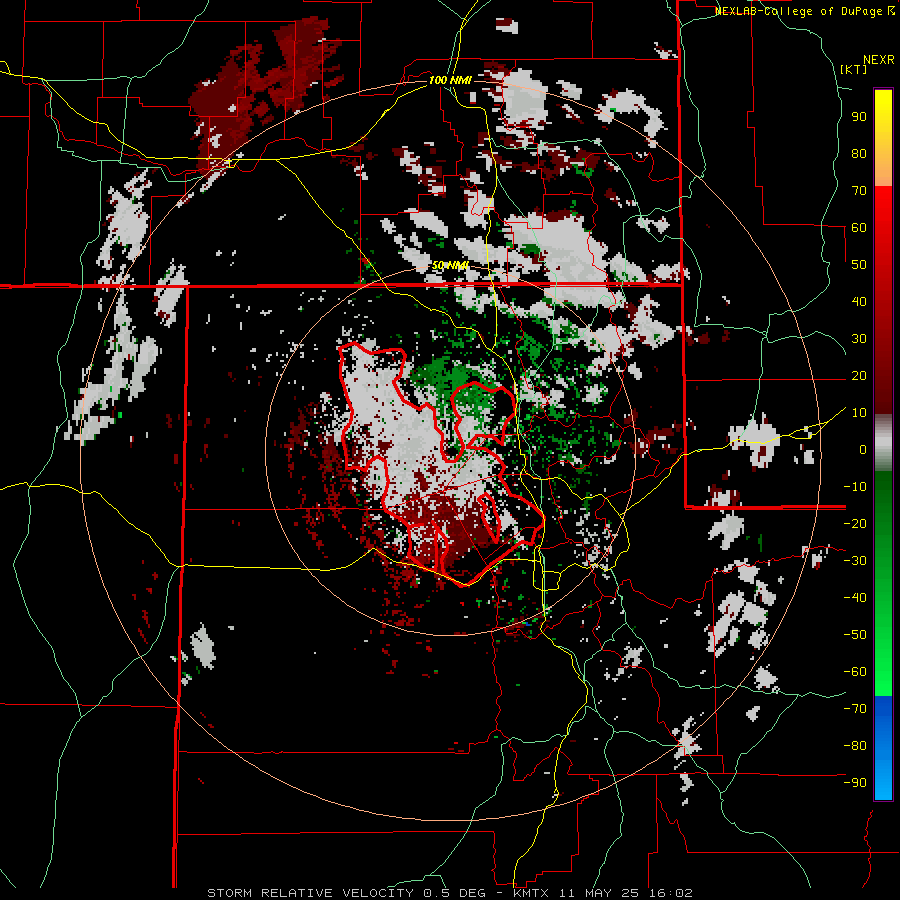Viewport: 900px width, 900px height.
Task: Click the "0" scale value
Action: click(863, 449)
